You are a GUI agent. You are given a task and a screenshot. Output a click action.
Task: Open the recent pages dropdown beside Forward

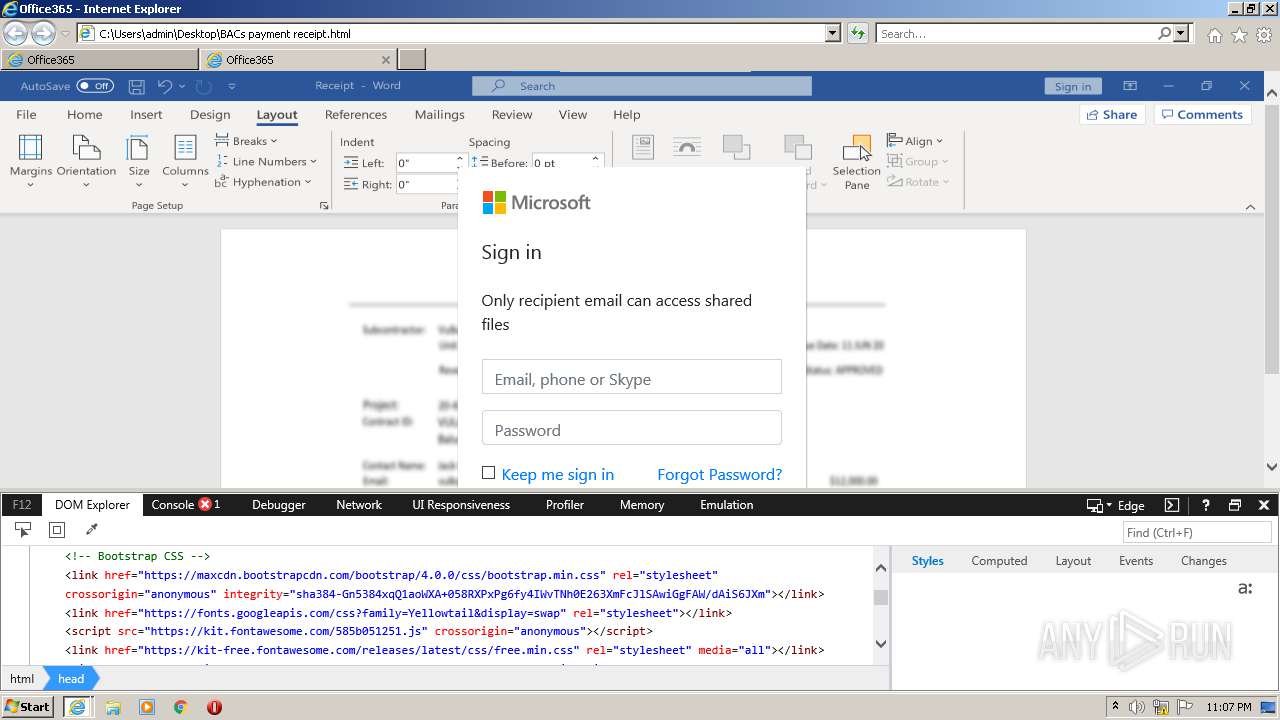(x=66, y=34)
